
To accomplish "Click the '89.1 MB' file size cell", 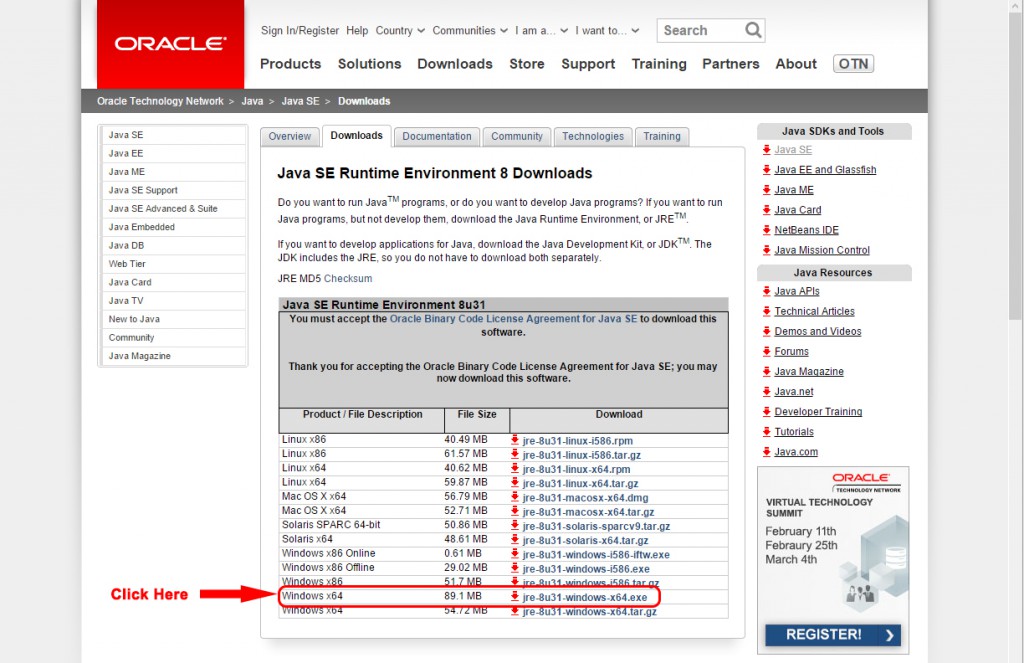I will [x=463, y=596].
